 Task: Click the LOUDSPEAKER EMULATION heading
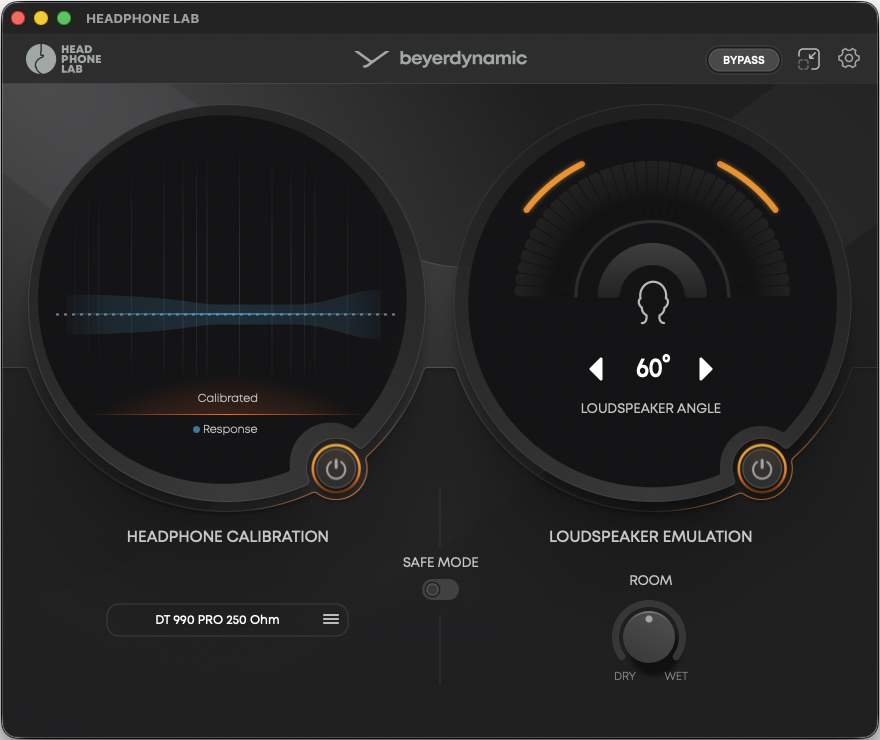pos(650,536)
